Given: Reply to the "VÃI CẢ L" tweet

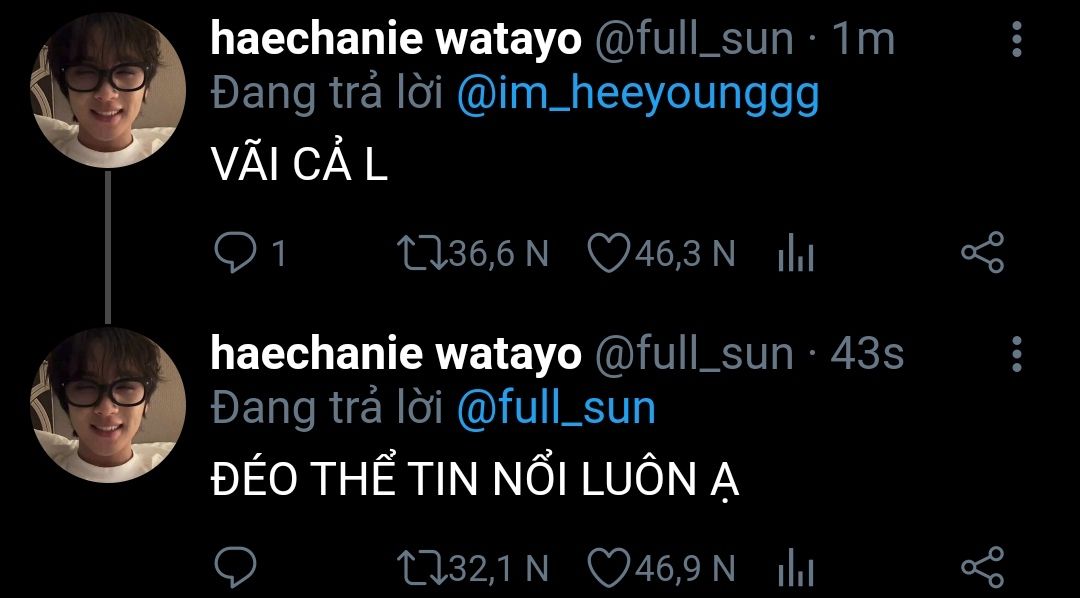Looking at the screenshot, I should tap(235, 254).
